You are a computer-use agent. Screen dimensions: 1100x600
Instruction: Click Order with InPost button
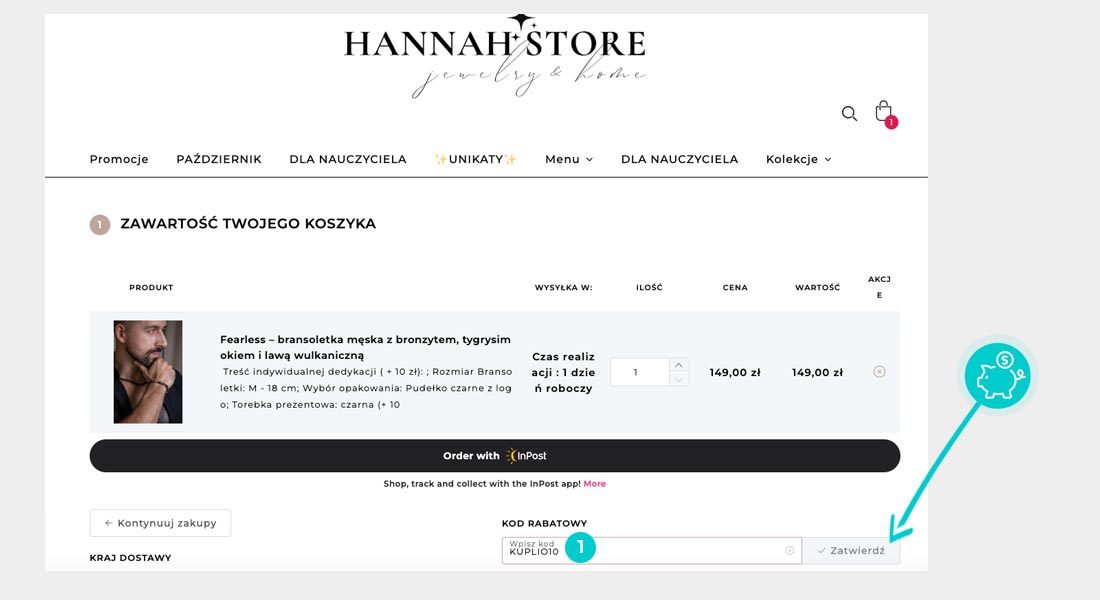(495, 456)
